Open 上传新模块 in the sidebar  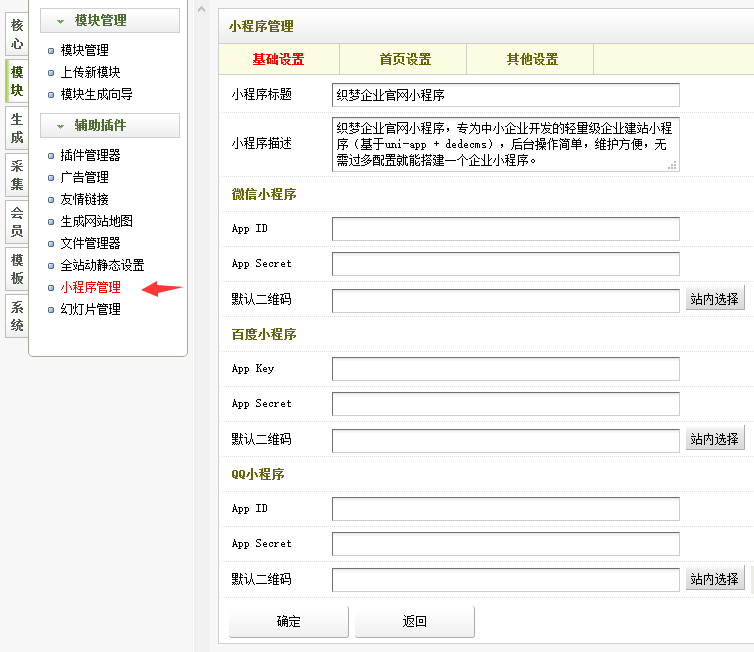click(90, 72)
